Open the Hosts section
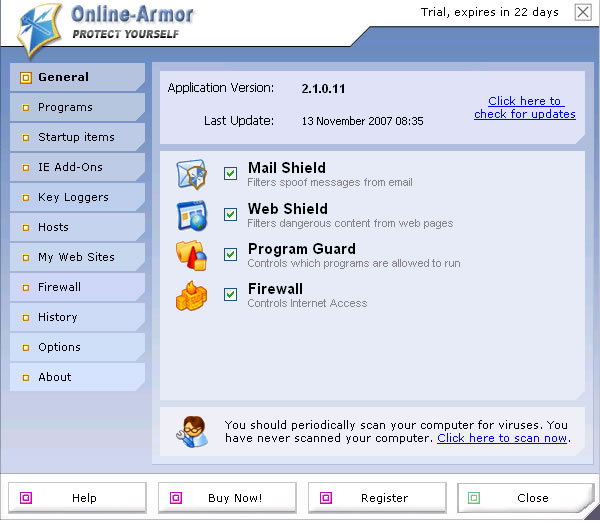The height and width of the screenshot is (523, 600). point(77,227)
